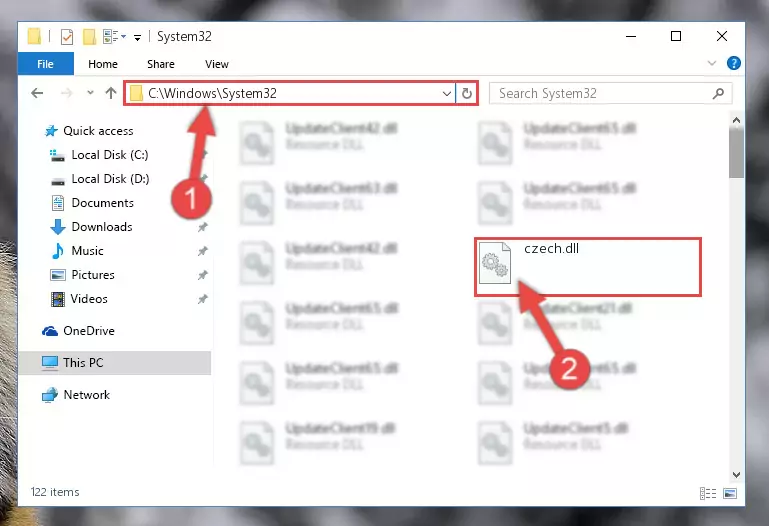Image resolution: width=769 pixels, height=526 pixels.
Task: Click the folder icon in title bar
Action: (34, 36)
